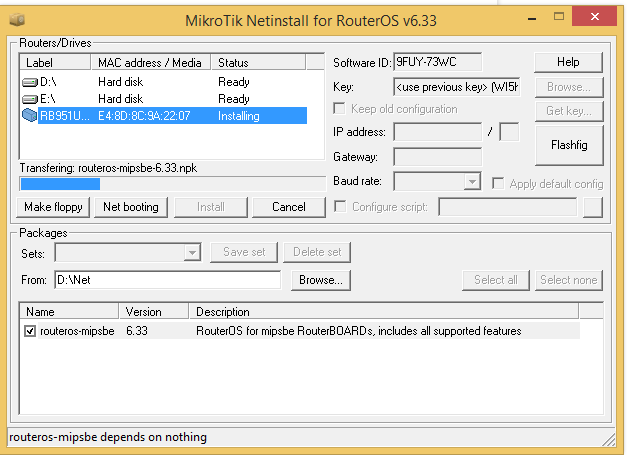The height and width of the screenshot is (455, 627).
Task: Click the Gateway input field
Action: coord(437,157)
